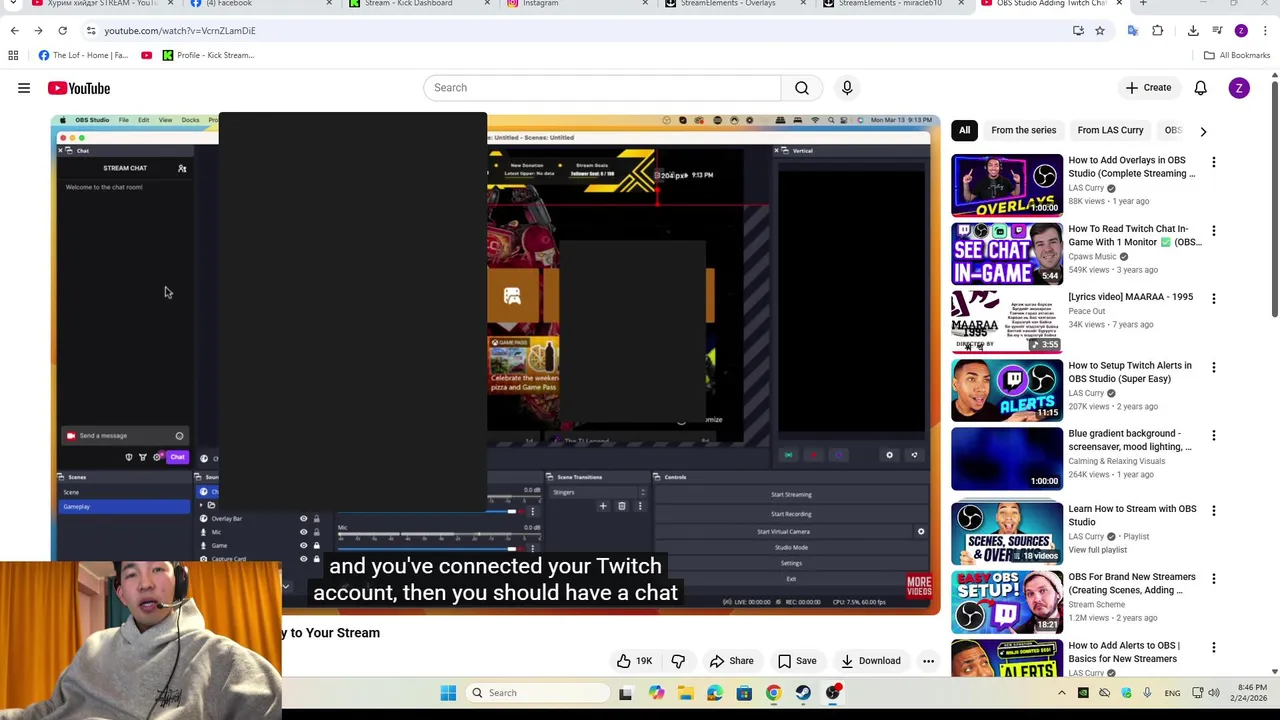Click Start Recording in OBS Controls
Viewport: 1280px width, 720px height.
791,514
